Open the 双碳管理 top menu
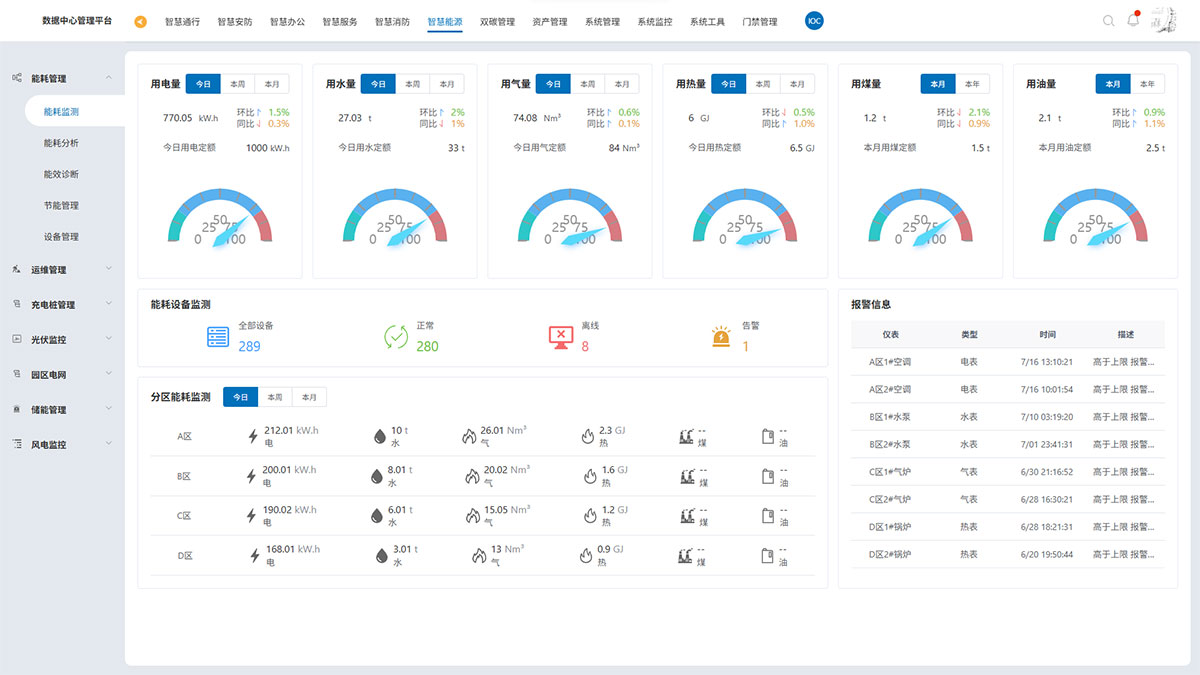Image resolution: width=1200 pixels, height=675 pixels. coord(497,22)
